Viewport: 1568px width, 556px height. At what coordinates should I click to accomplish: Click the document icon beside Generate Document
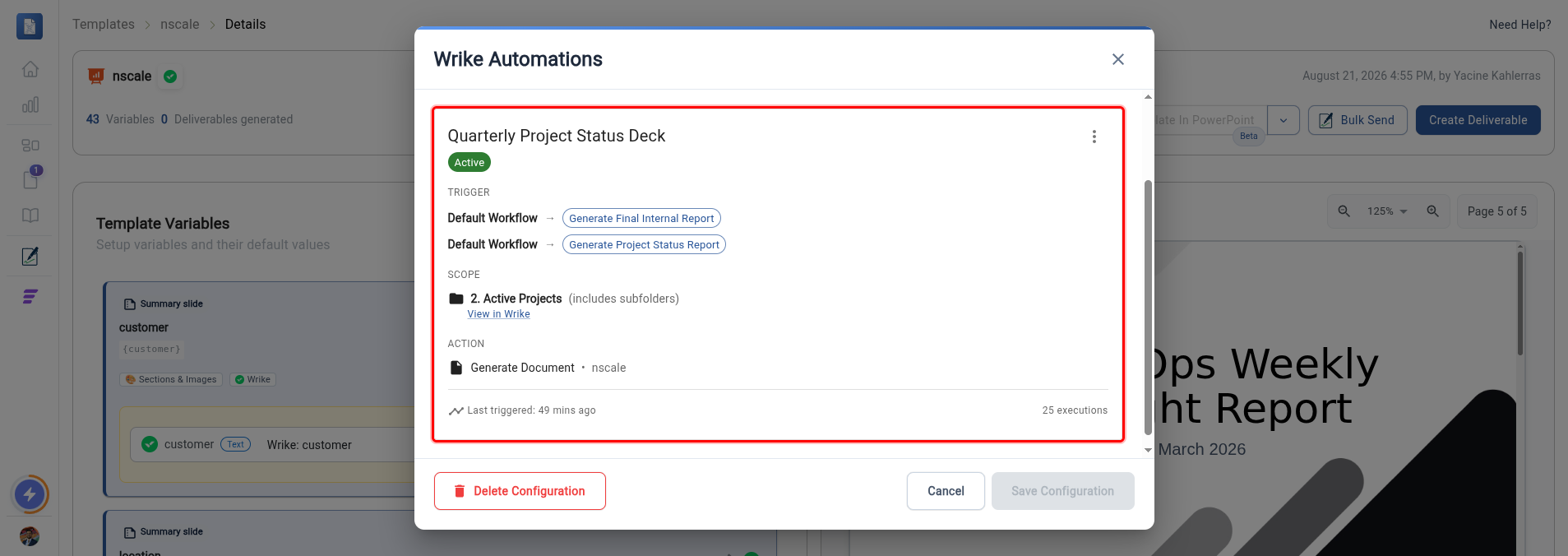point(456,368)
